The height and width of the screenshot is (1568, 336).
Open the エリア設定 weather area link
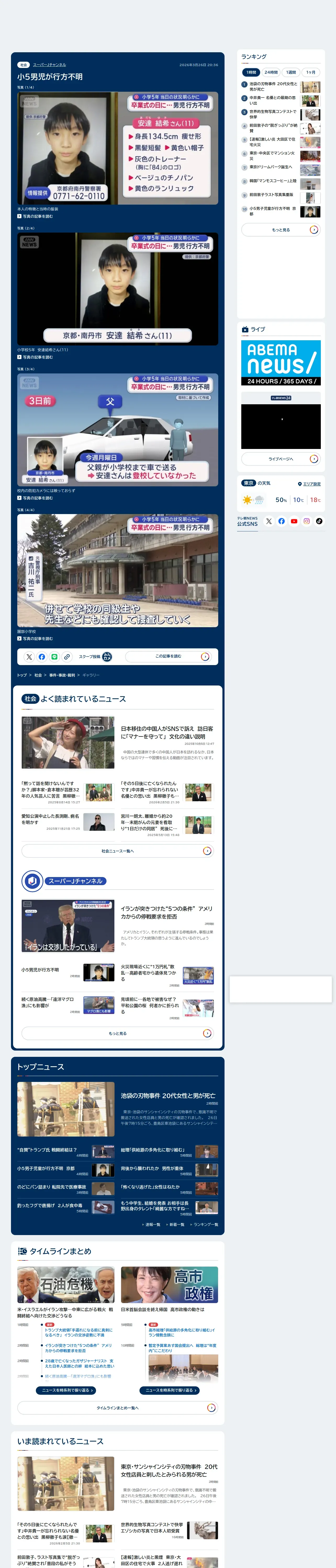[x=309, y=484]
